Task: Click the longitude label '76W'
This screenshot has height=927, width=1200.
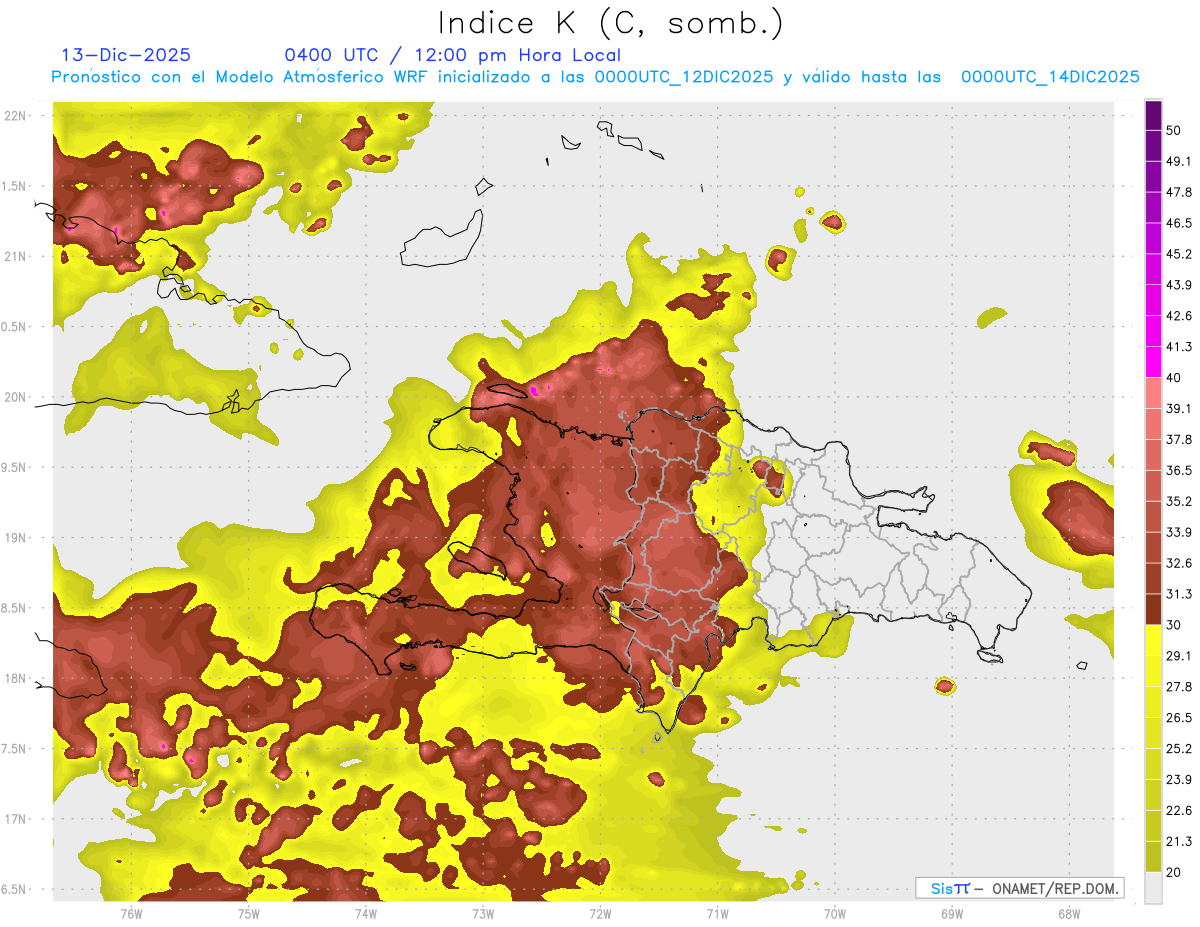Action: click(131, 913)
